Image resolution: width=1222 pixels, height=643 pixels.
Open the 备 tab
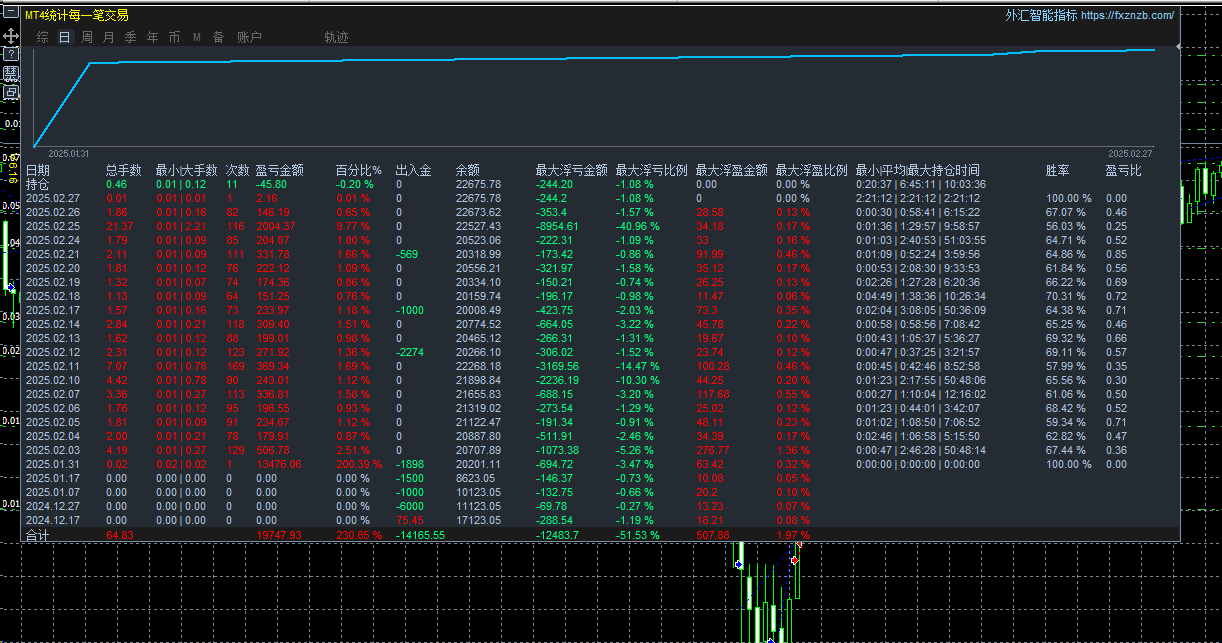[x=219, y=37]
